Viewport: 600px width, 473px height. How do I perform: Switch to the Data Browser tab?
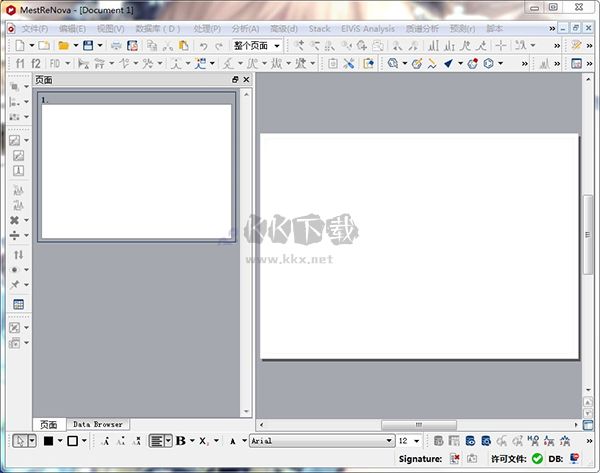pos(97,424)
